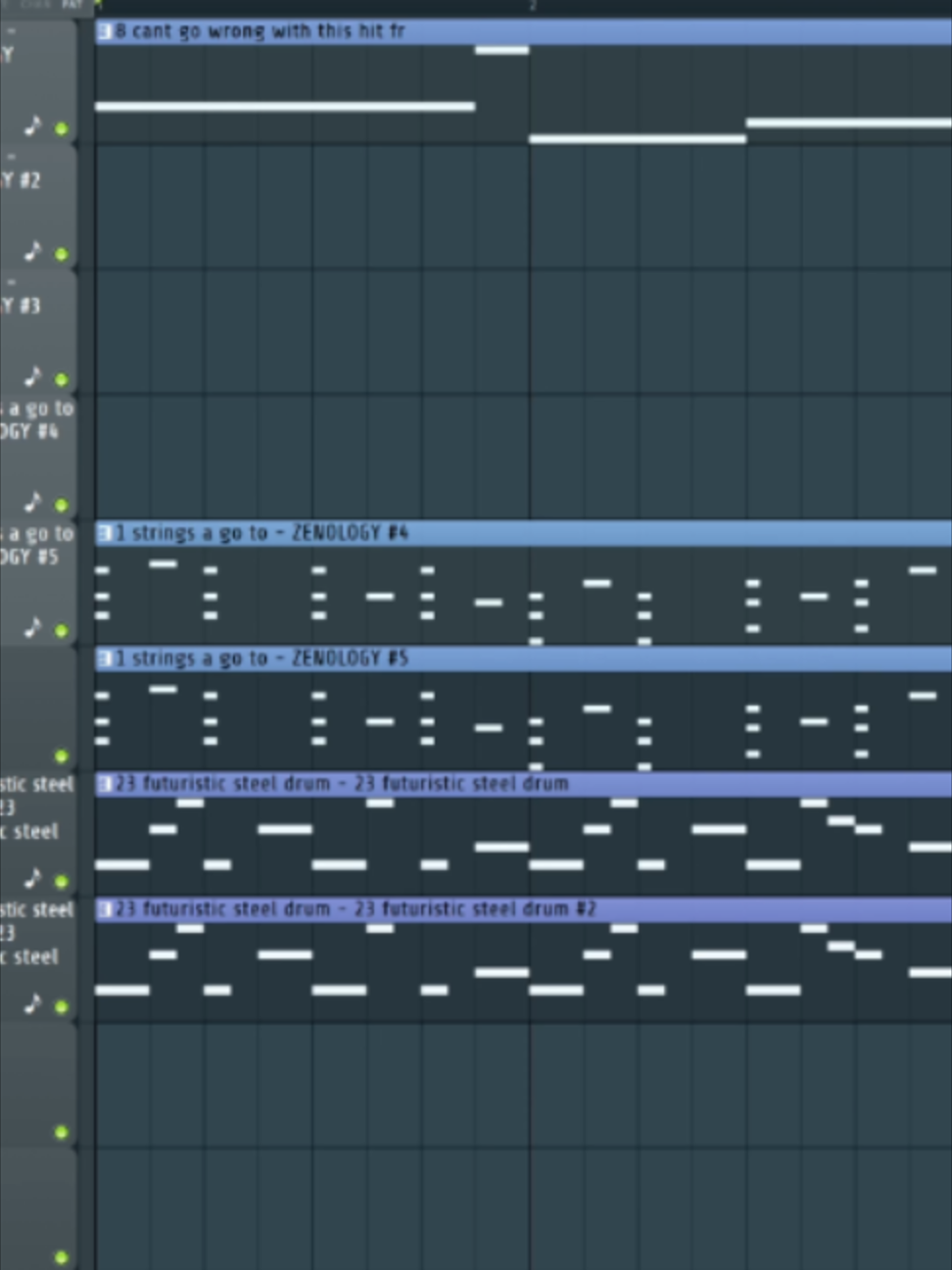Select the '23 futuristic steel drum' clip title bar
The image size is (952, 1270).
tap(523, 784)
